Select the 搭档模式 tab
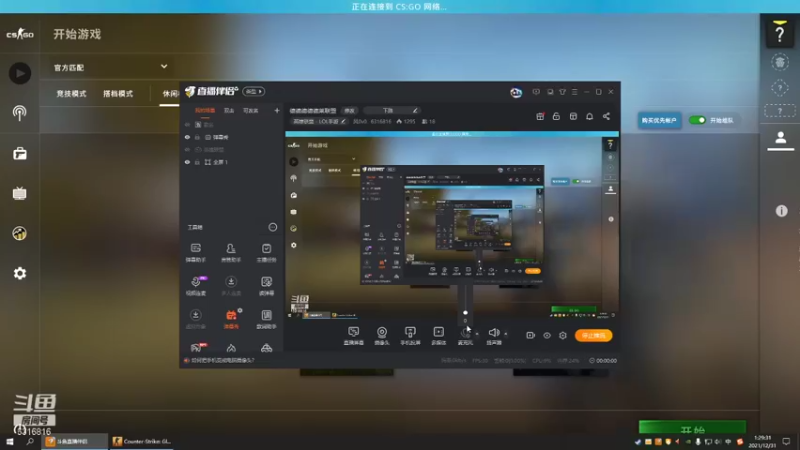Viewport: 800px width, 450px height. (118, 93)
